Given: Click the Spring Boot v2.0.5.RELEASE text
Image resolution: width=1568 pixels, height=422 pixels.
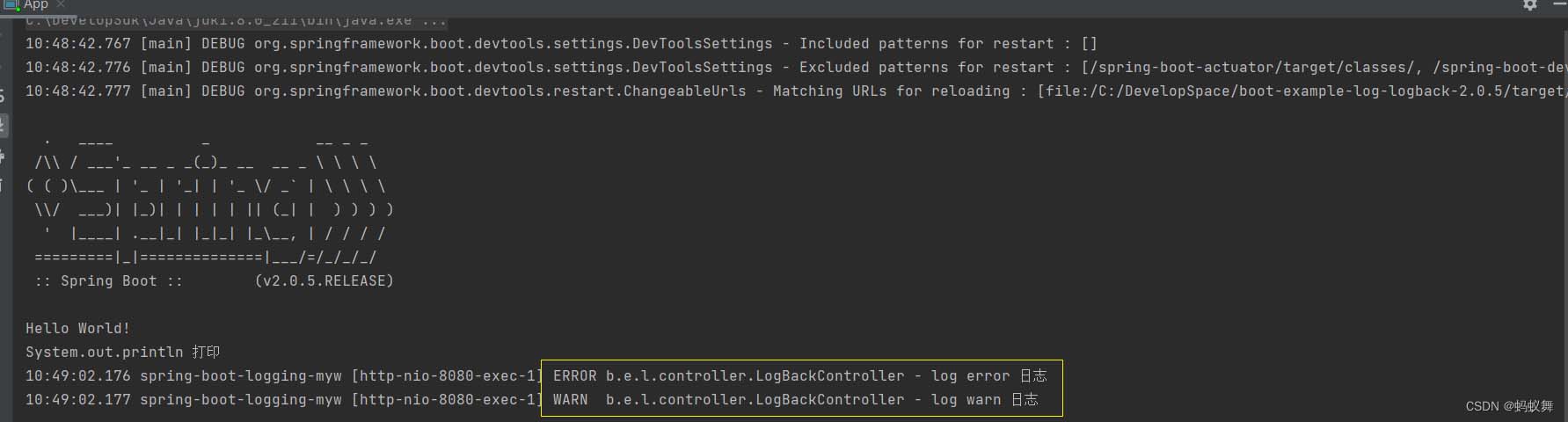Looking at the screenshot, I should (214, 280).
